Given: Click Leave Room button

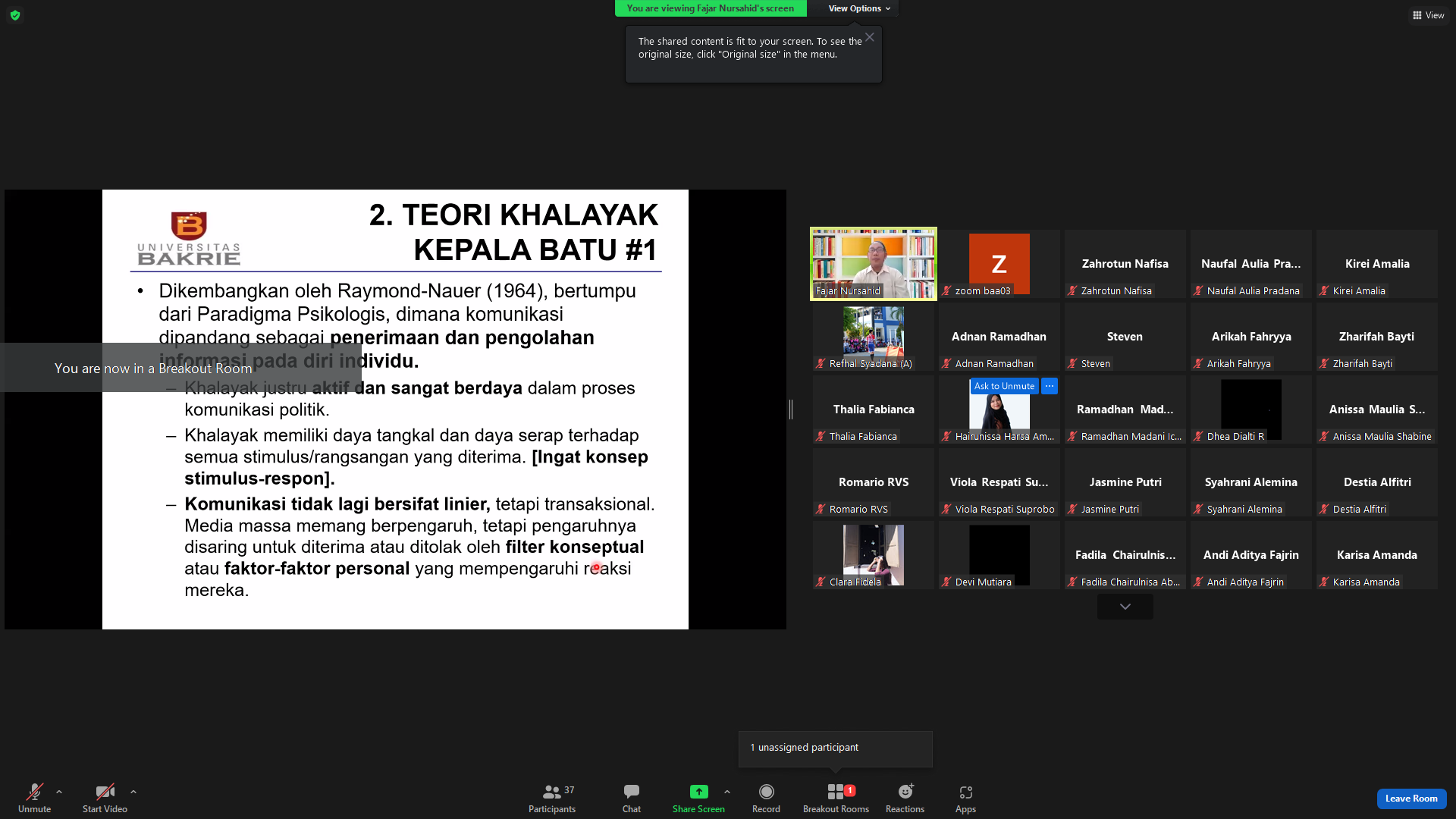Looking at the screenshot, I should click(x=1411, y=799).
